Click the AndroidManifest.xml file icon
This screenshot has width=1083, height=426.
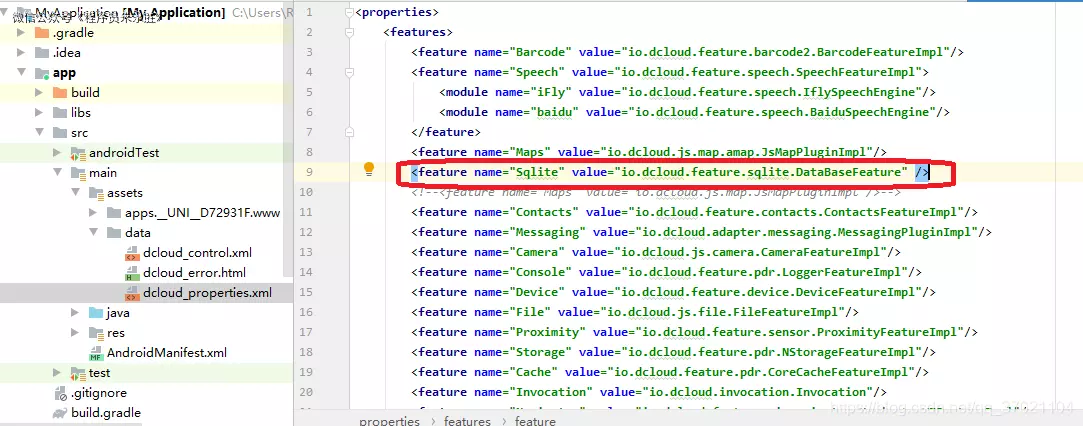(96, 353)
